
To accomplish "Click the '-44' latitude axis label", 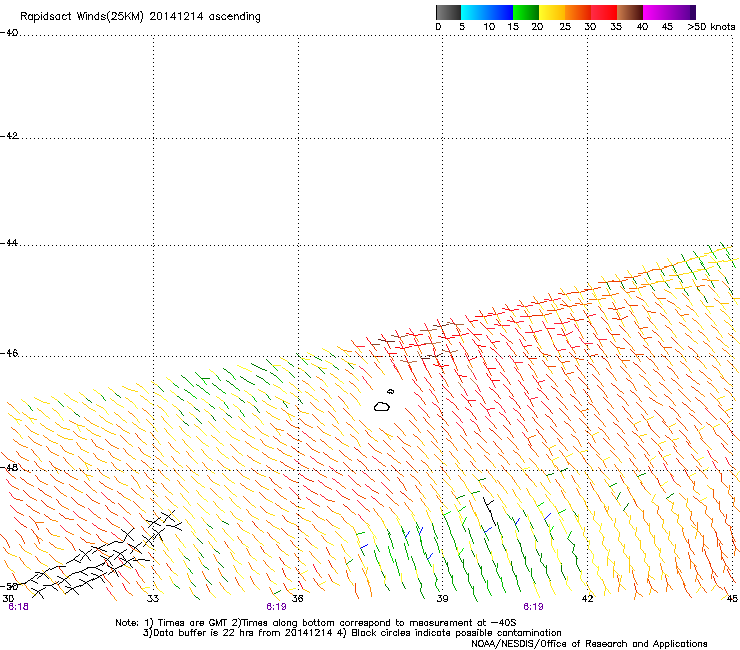I will coord(9,243).
